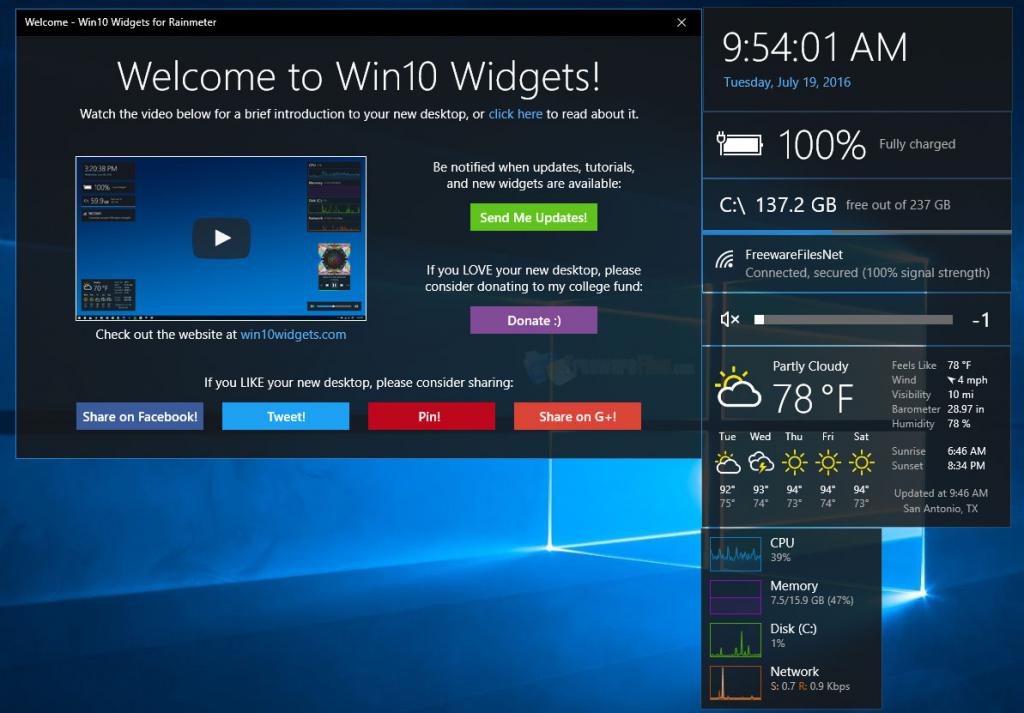Click the Barometer 28.97 in value
This screenshot has height=713, width=1024.
[x=965, y=409]
